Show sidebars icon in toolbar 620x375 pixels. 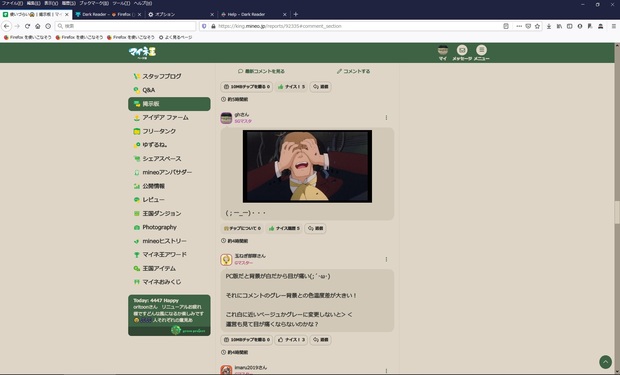(x=569, y=26)
